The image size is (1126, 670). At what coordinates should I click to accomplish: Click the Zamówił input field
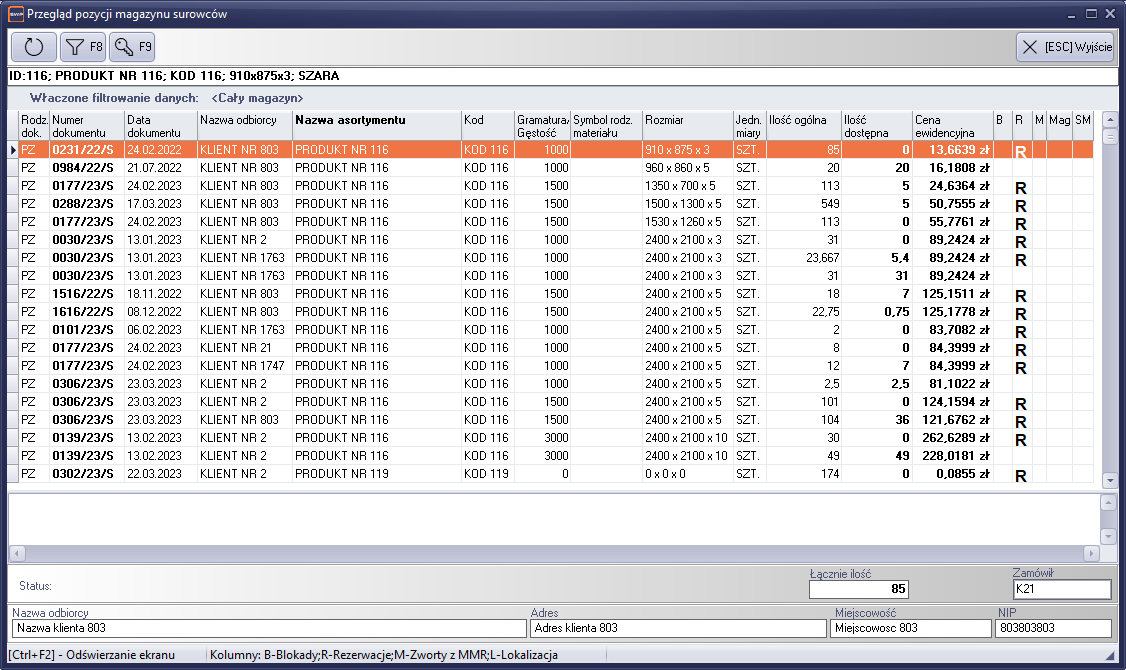[1061, 589]
